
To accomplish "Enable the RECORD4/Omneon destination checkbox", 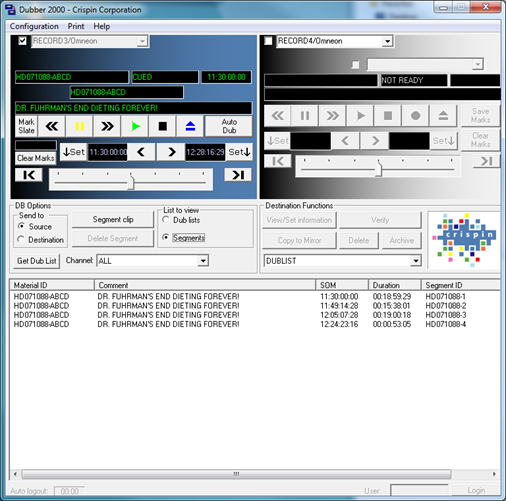I will tap(268, 41).
